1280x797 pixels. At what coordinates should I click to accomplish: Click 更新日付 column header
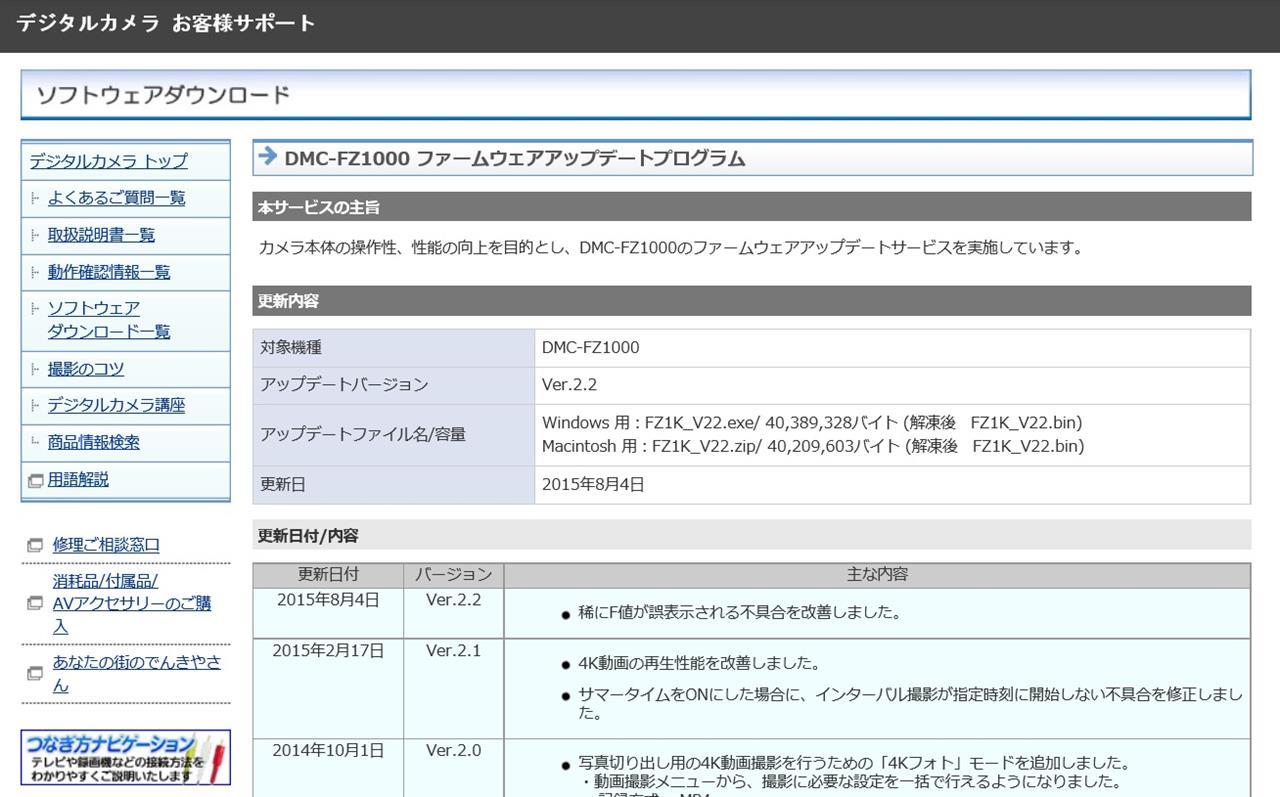click(x=328, y=575)
